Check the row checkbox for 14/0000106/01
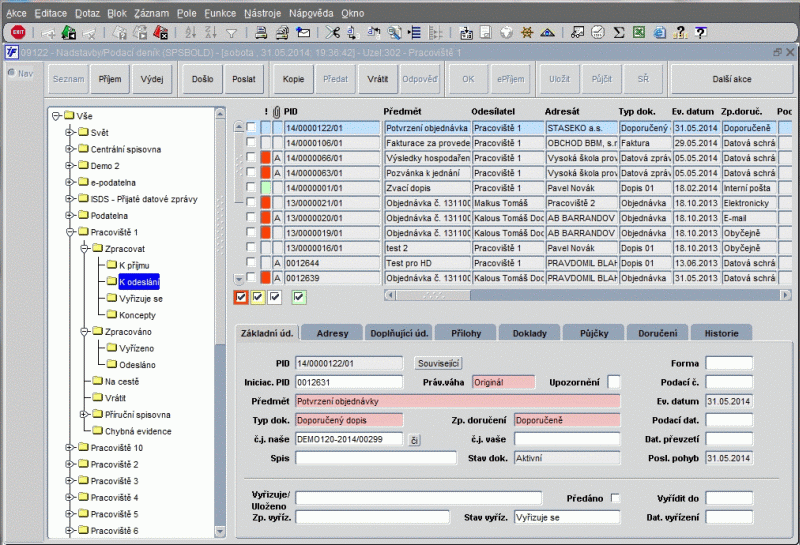 click(252, 143)
